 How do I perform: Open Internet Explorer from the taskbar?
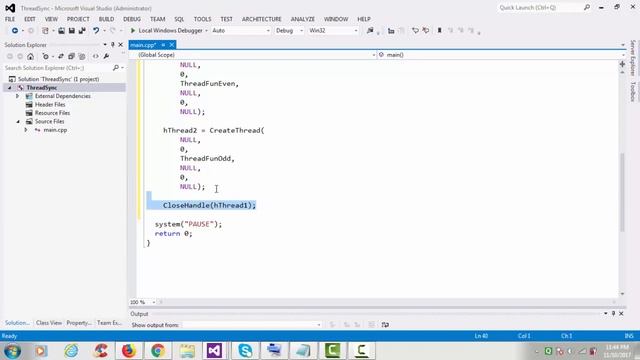point(71,351)
